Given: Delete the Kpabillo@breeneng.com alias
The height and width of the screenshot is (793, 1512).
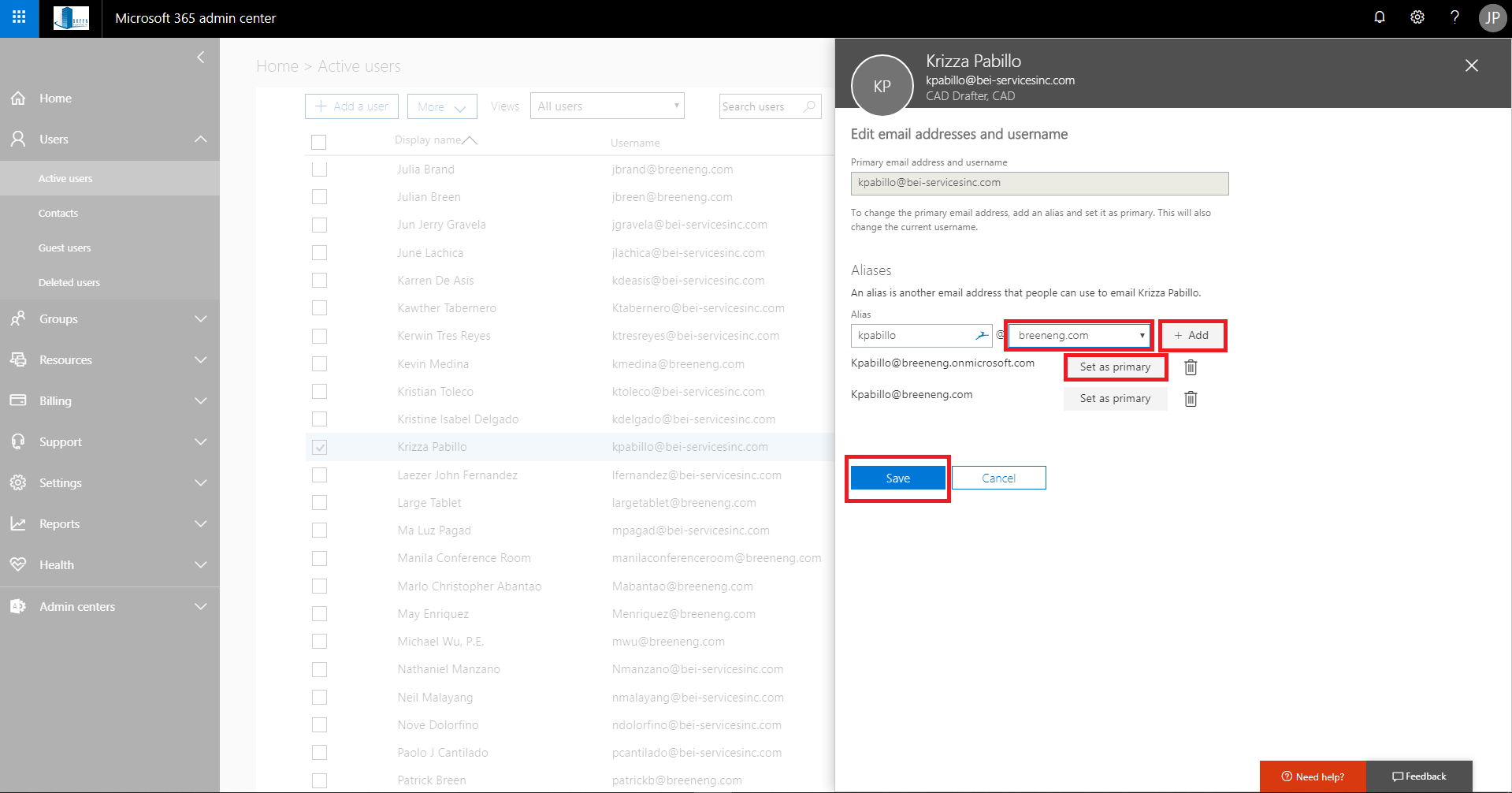Looking at the screenshot, I should (1191, 399).
